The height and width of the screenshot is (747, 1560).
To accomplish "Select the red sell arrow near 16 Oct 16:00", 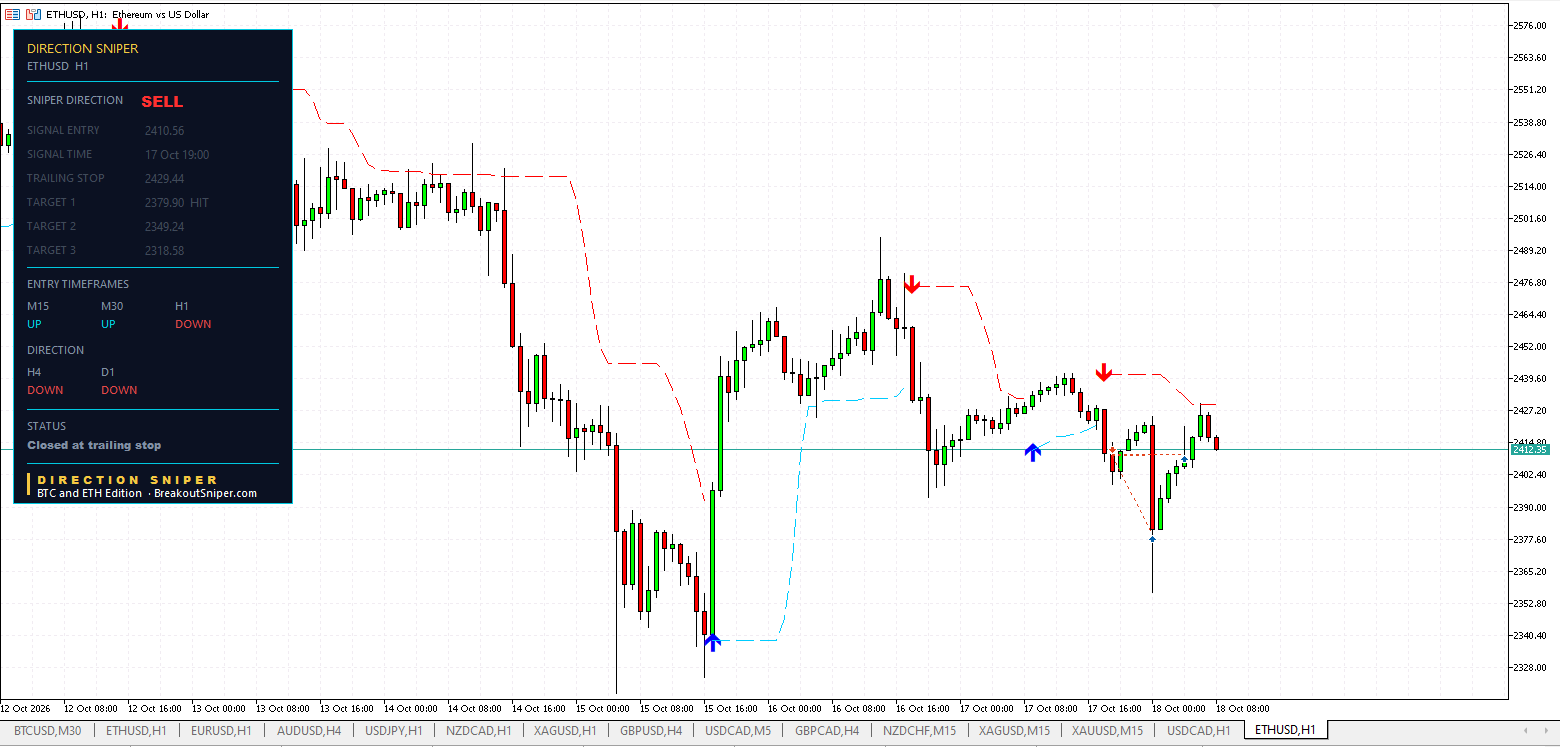I will [911, 283].
